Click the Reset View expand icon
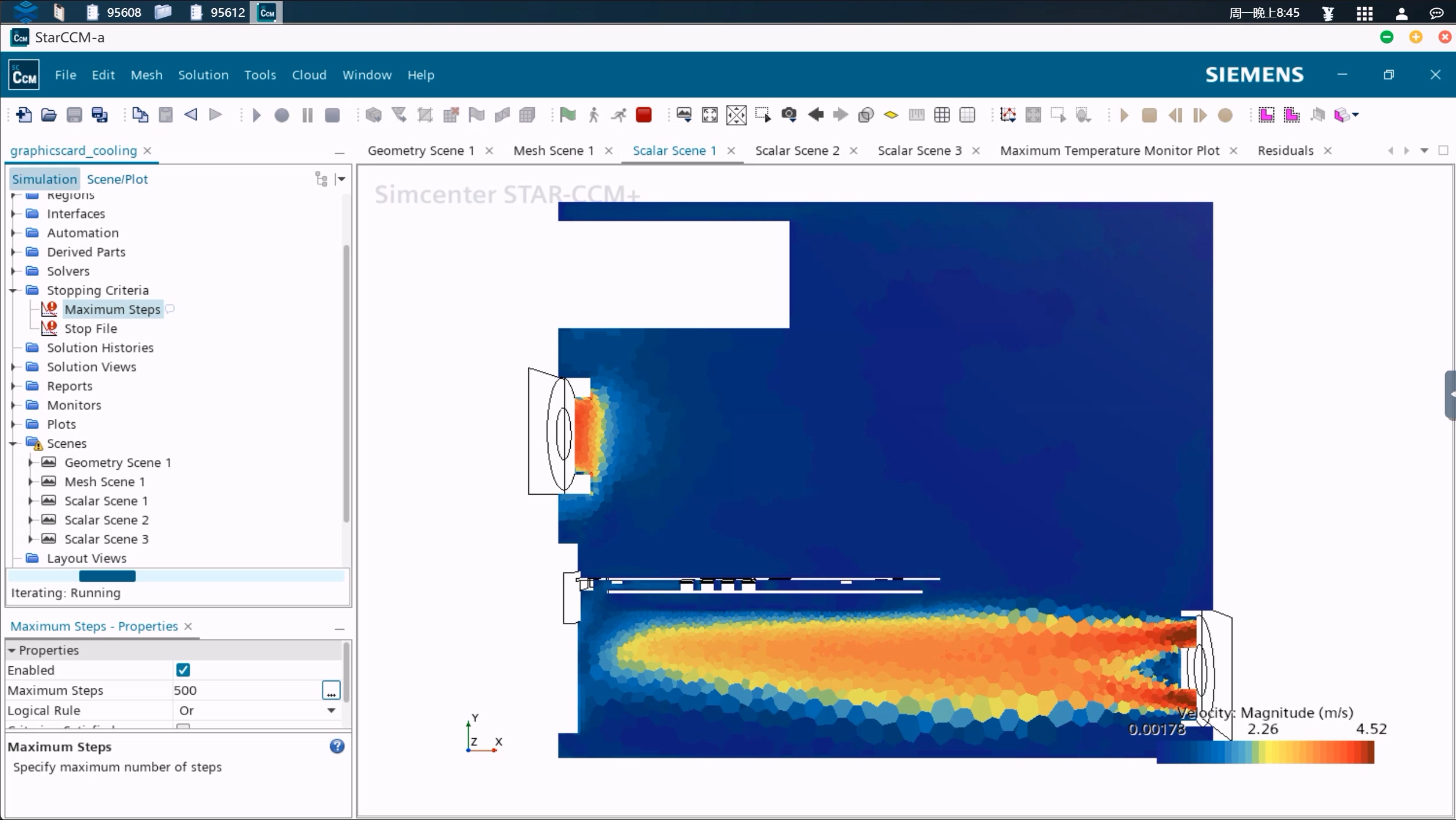This screenshot has width=1456, height=820. click(x=709, y=115)
